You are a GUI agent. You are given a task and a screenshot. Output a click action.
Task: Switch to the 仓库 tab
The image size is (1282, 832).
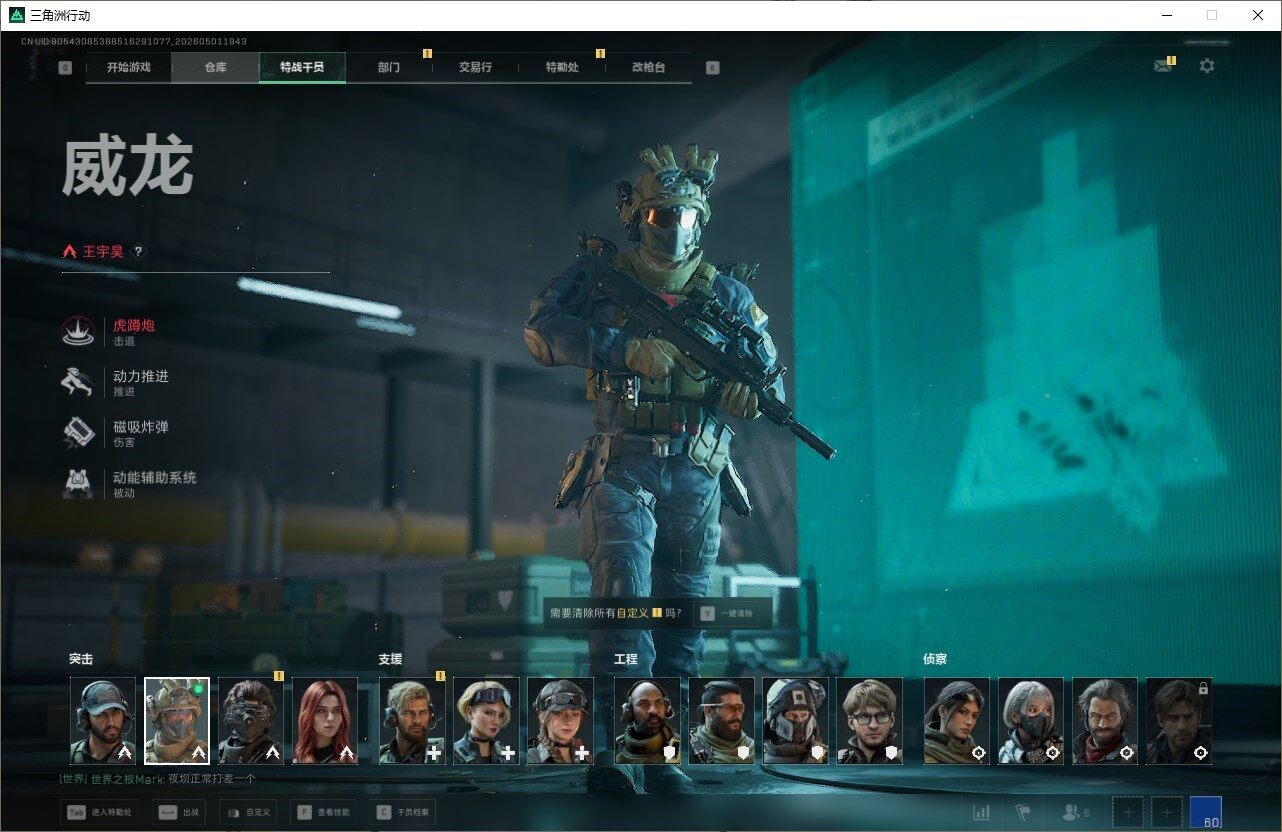216,68
